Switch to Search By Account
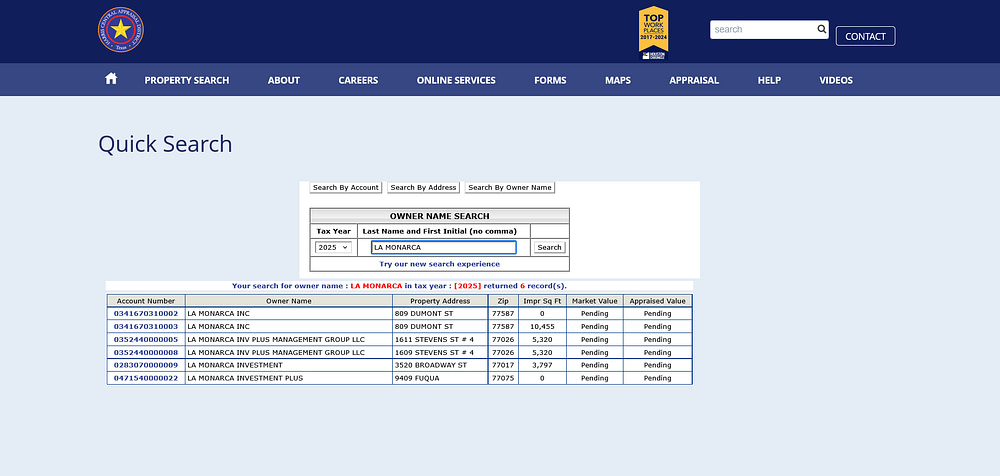The height and width of the screenshot is (476, 1000). click(x=346, y=188)
